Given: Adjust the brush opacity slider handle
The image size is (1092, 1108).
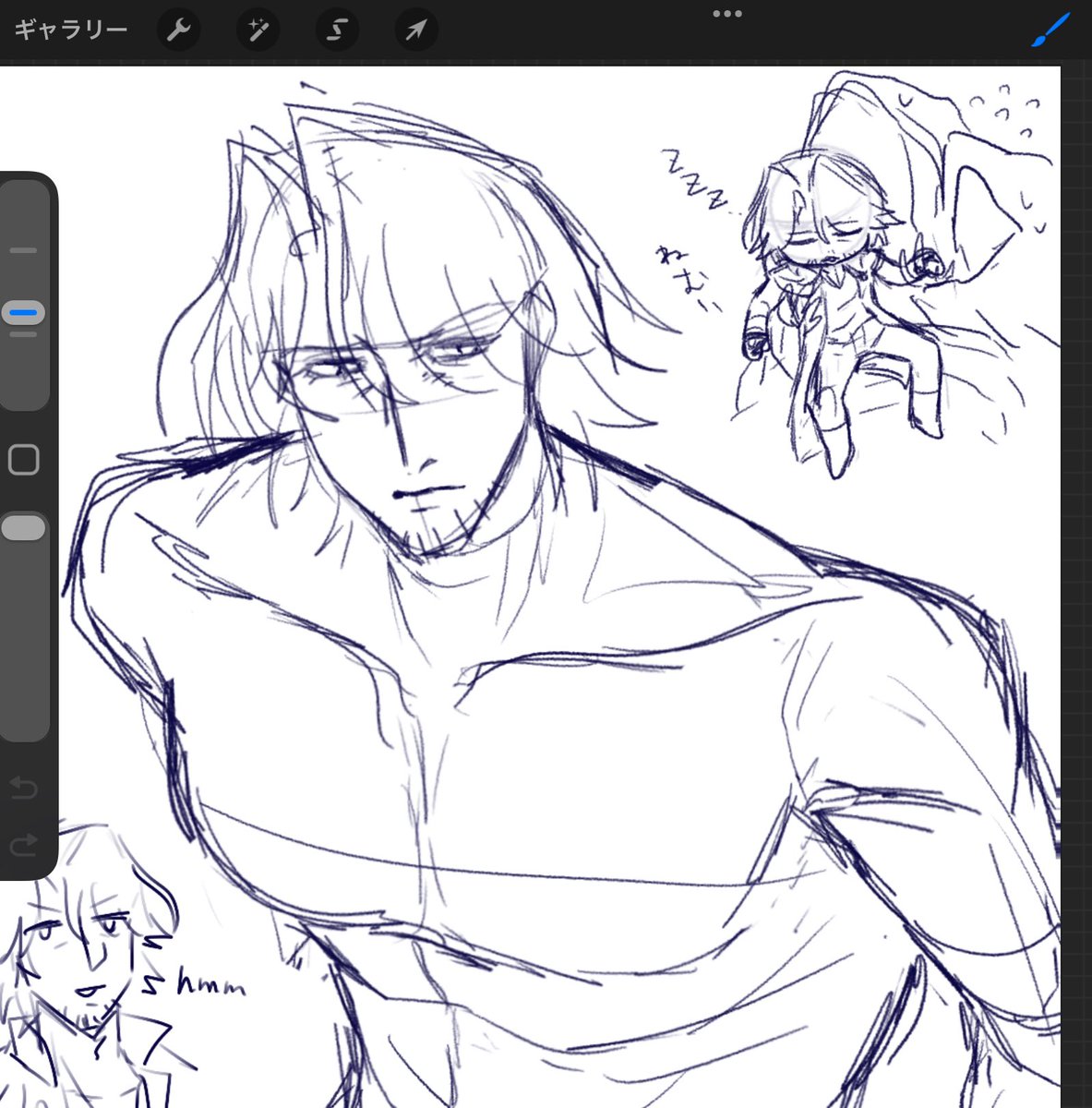Looking at the screenshot, I should pyautogui.click(x=23, y=528).
